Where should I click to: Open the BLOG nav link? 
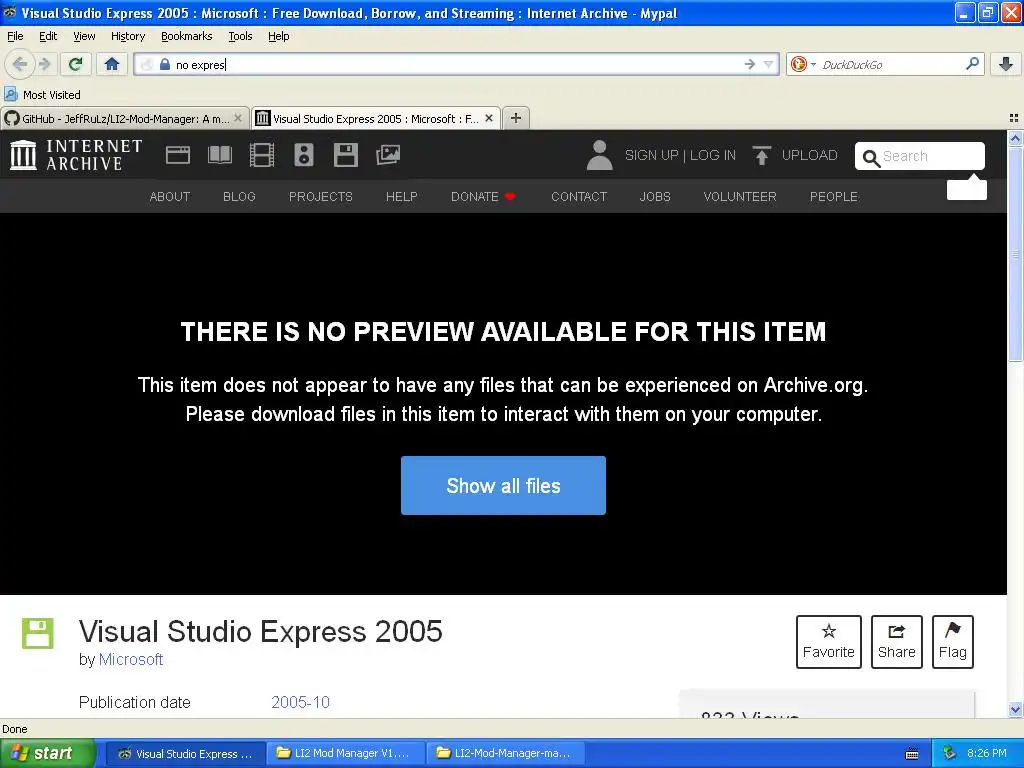pyautogui.click(x=239, y=197)
